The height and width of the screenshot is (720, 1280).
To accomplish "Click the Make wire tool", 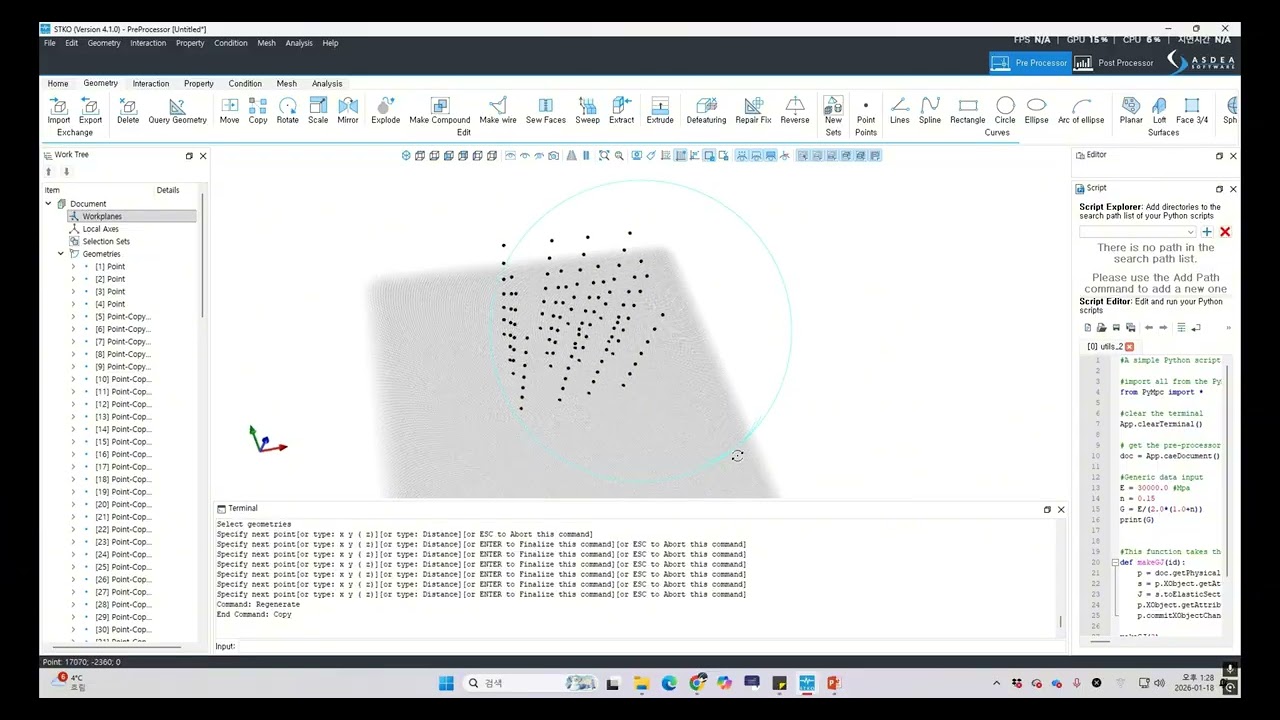I will coord(498,110).
